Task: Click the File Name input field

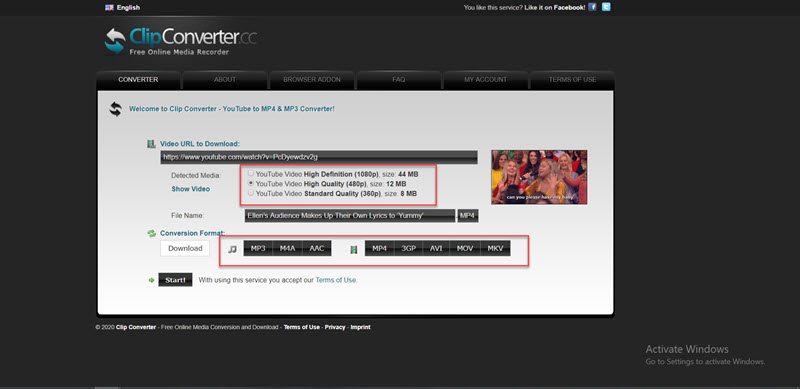Action: pyautogui.click(x=349, y=216)
